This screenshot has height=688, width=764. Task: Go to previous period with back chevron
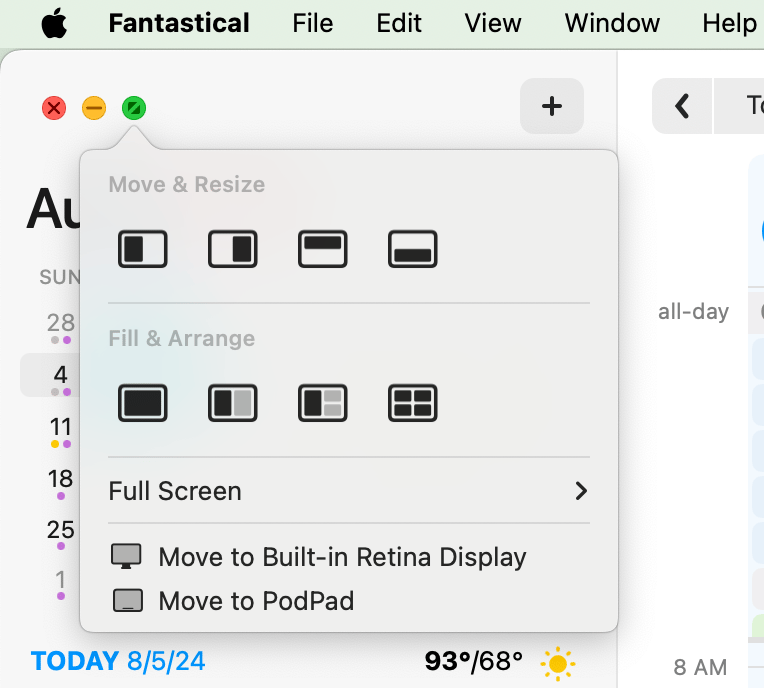coord(682,106)
